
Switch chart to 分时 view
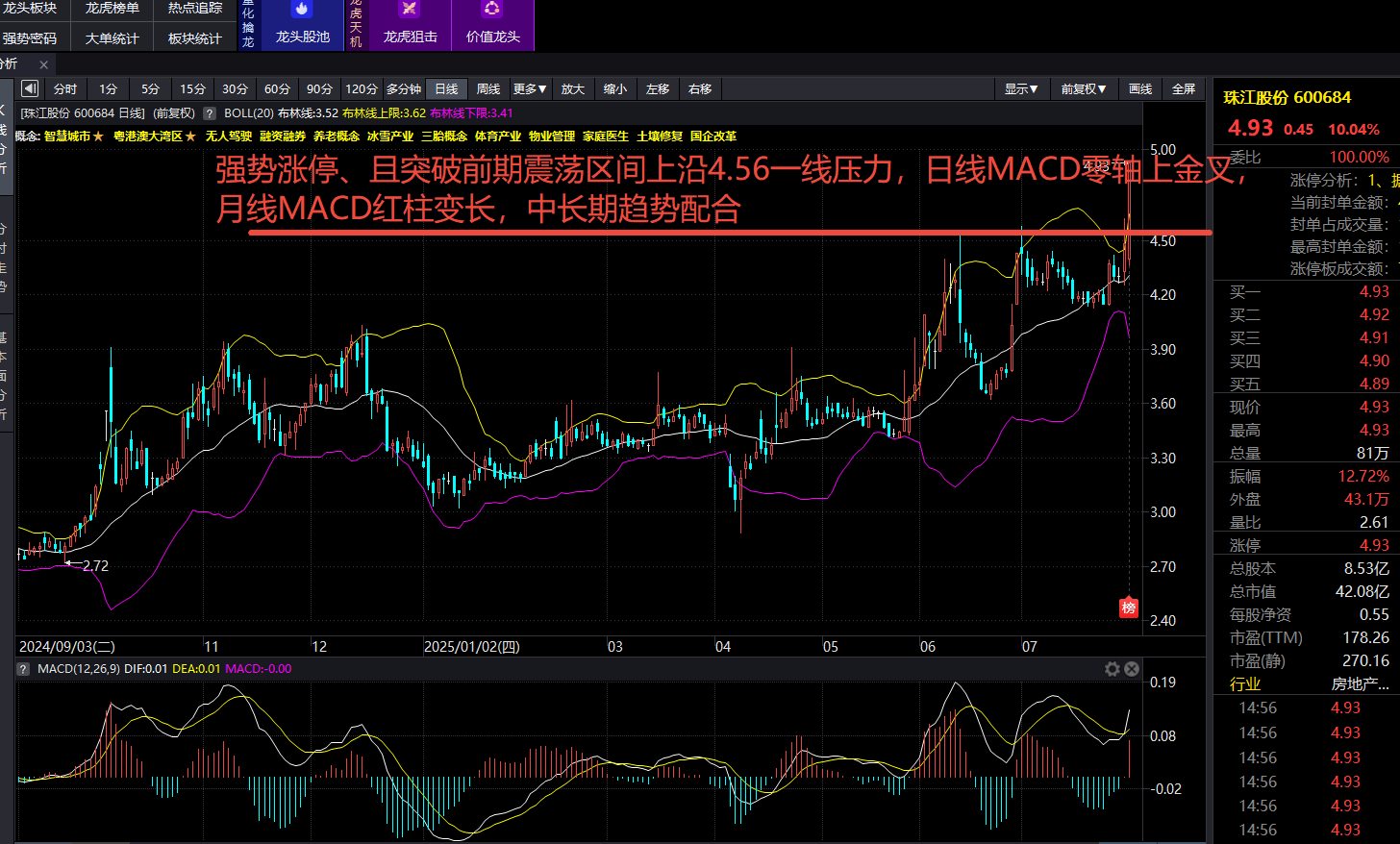(x=65, y=89)
